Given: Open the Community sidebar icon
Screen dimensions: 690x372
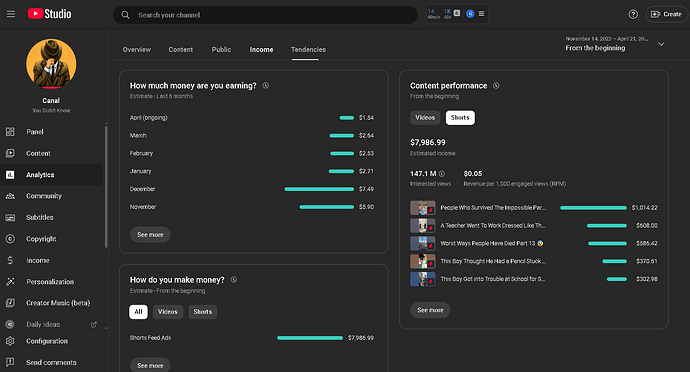Looking at the screenshot, I should pos(10,196).
